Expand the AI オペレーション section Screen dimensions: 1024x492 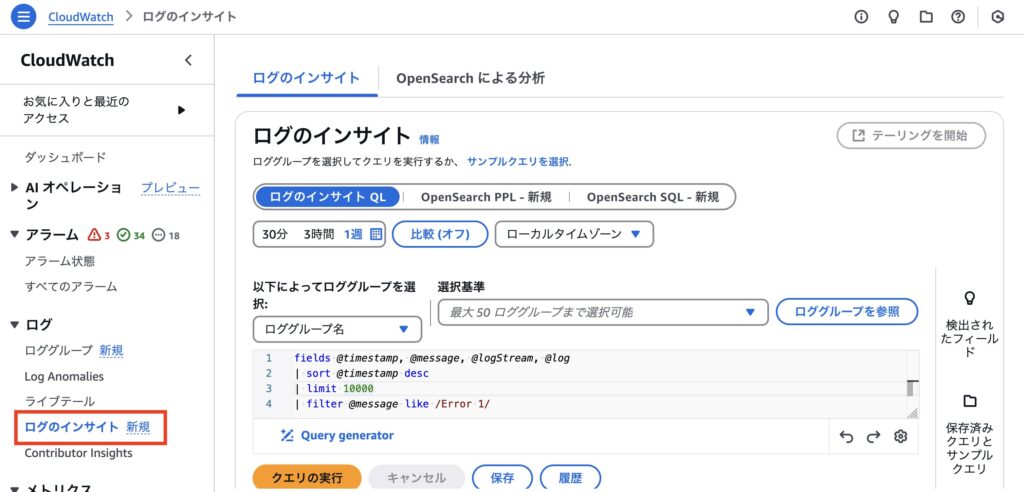(x=15, y=188)
